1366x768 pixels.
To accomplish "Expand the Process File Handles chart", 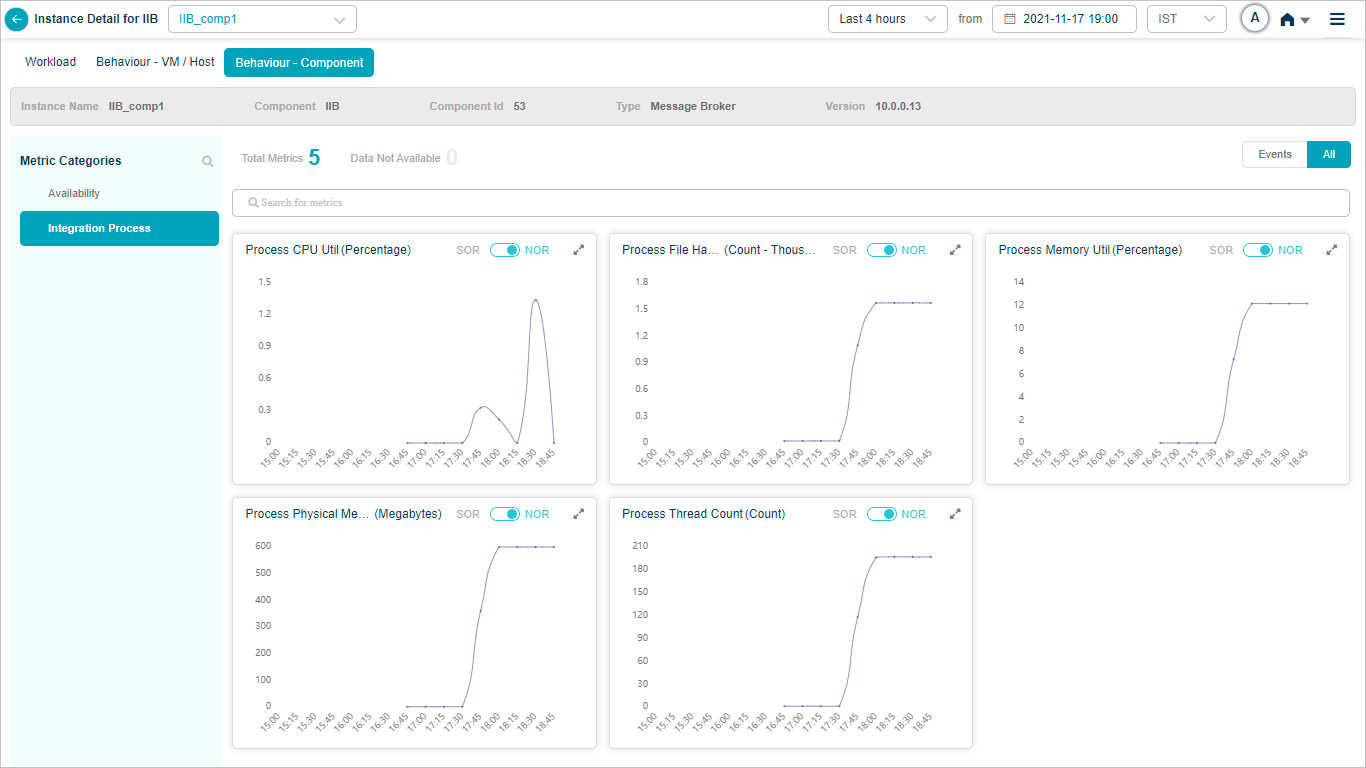I will 955,250.
